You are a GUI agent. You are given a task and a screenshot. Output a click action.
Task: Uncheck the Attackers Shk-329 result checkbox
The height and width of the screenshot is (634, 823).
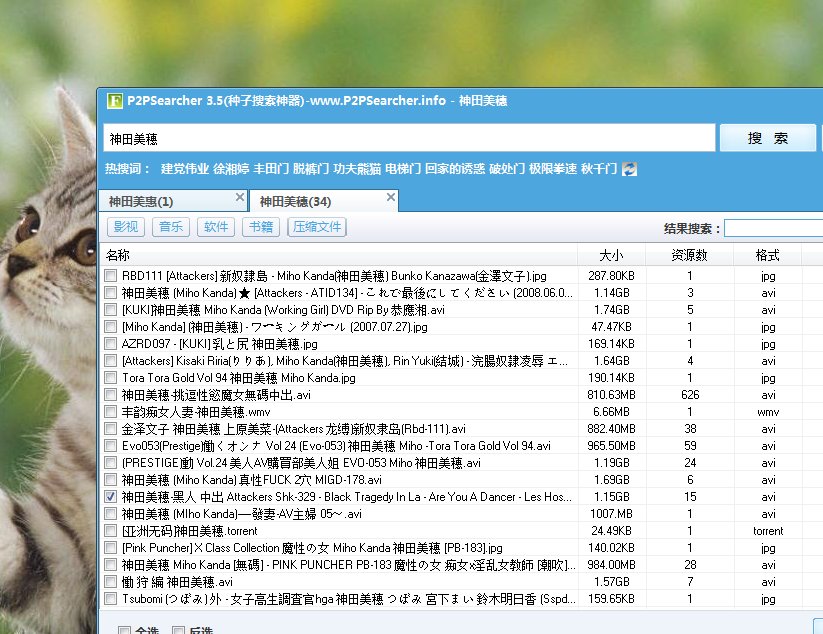click(x=109, y=496)
